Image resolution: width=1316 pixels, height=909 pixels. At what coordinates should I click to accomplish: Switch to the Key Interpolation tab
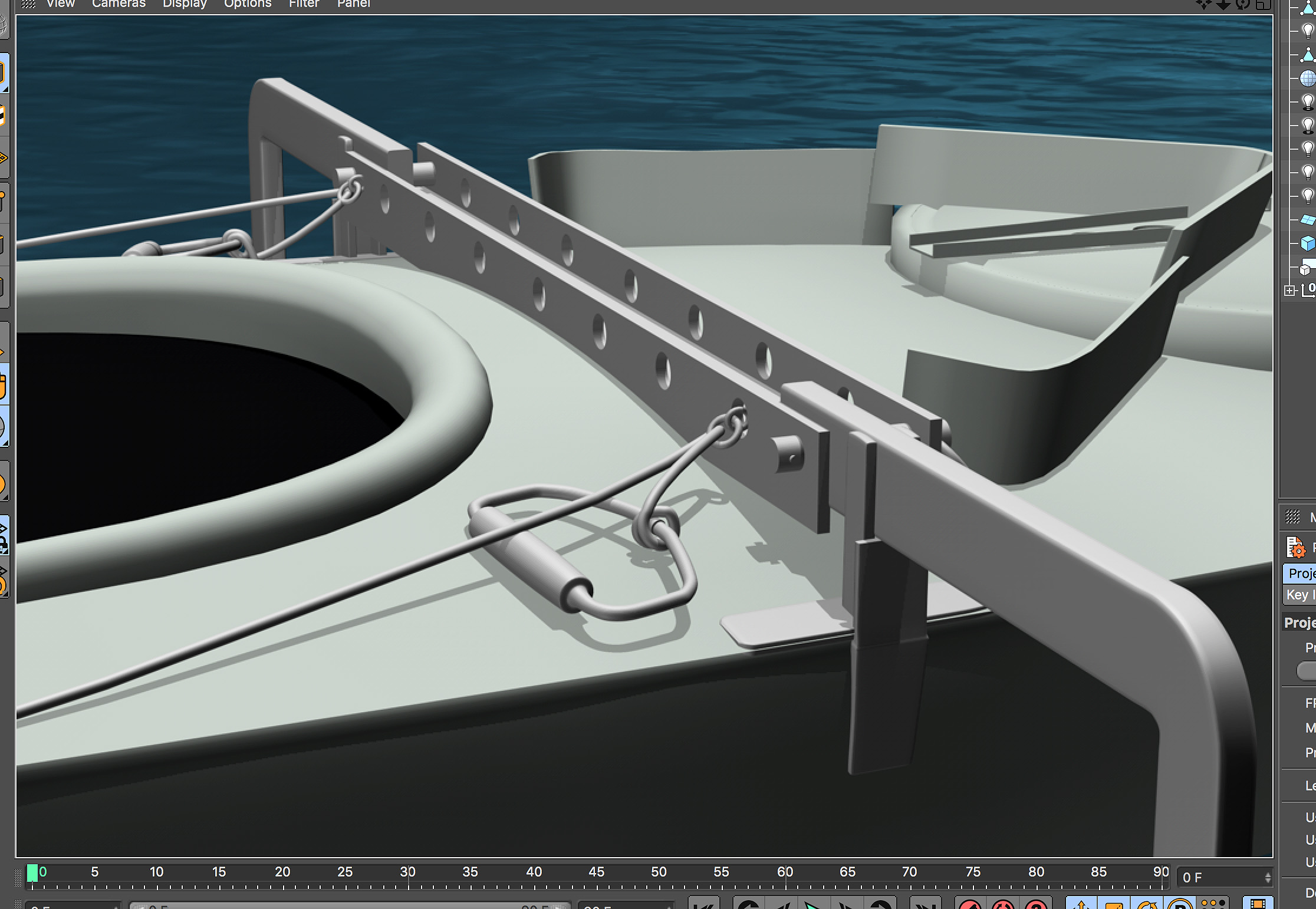[1299, 595]
